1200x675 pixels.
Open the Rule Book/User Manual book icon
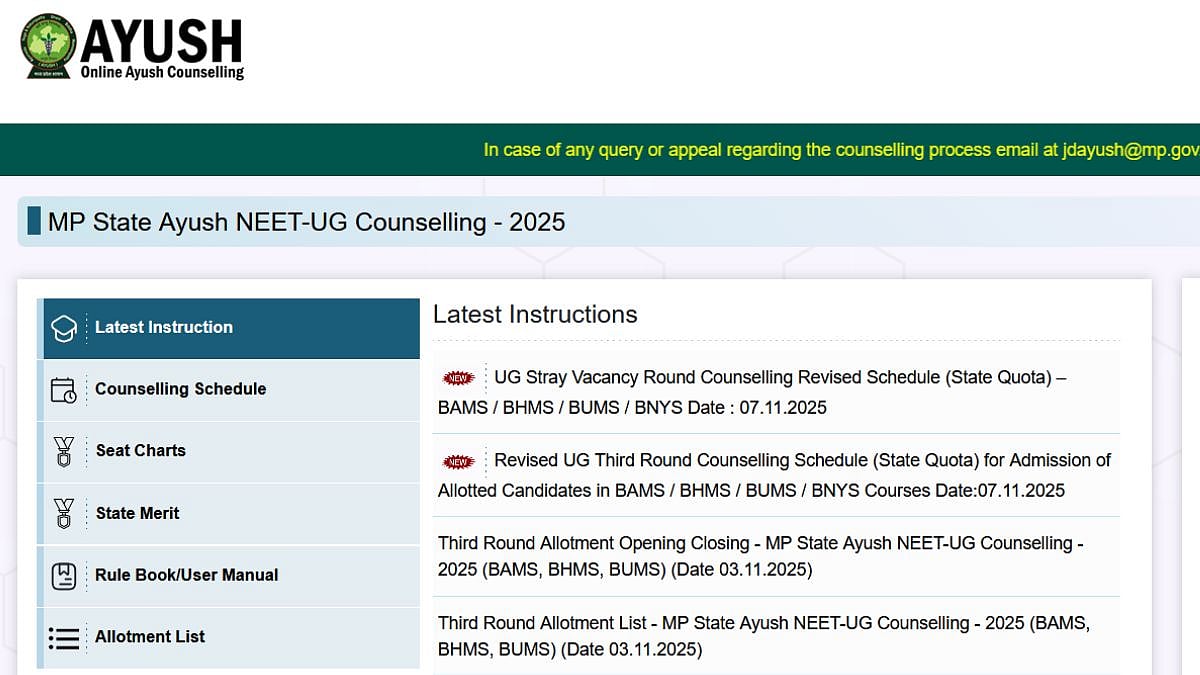coord(63,575)
